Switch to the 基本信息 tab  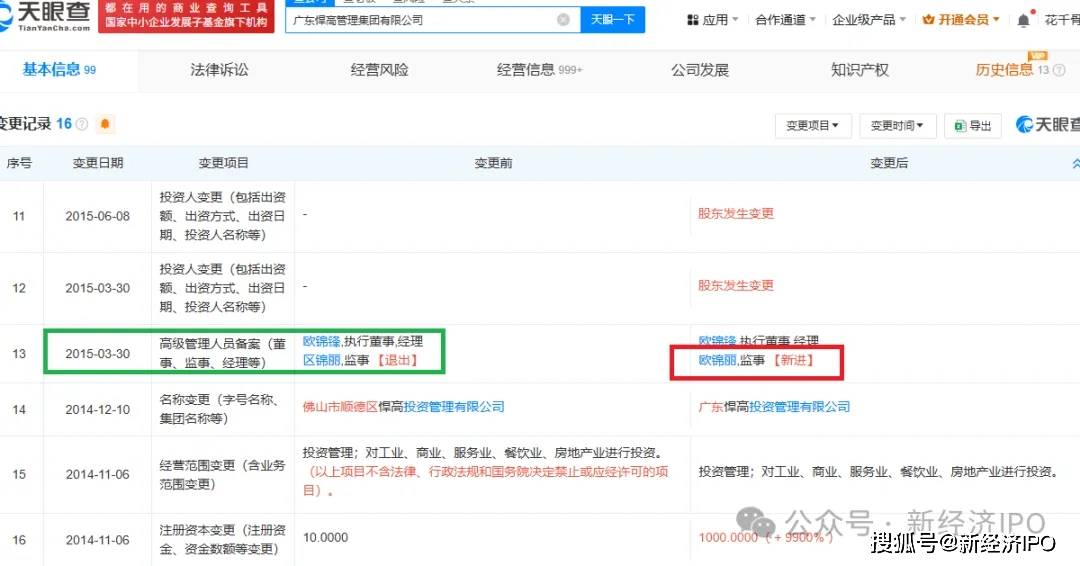(59, 70)
